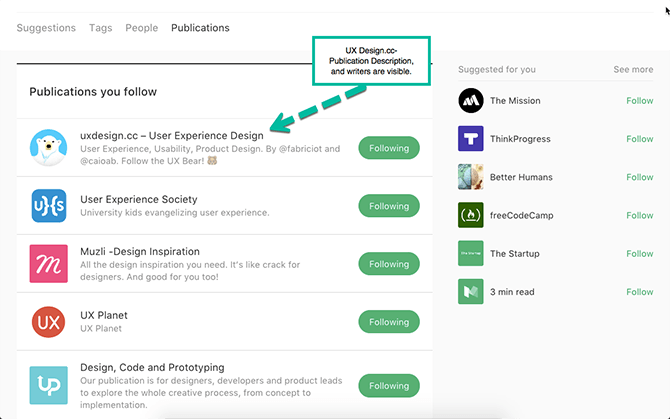Open the People tab
The width and height of the screenshot is (670, 419).
coord(141,28)
